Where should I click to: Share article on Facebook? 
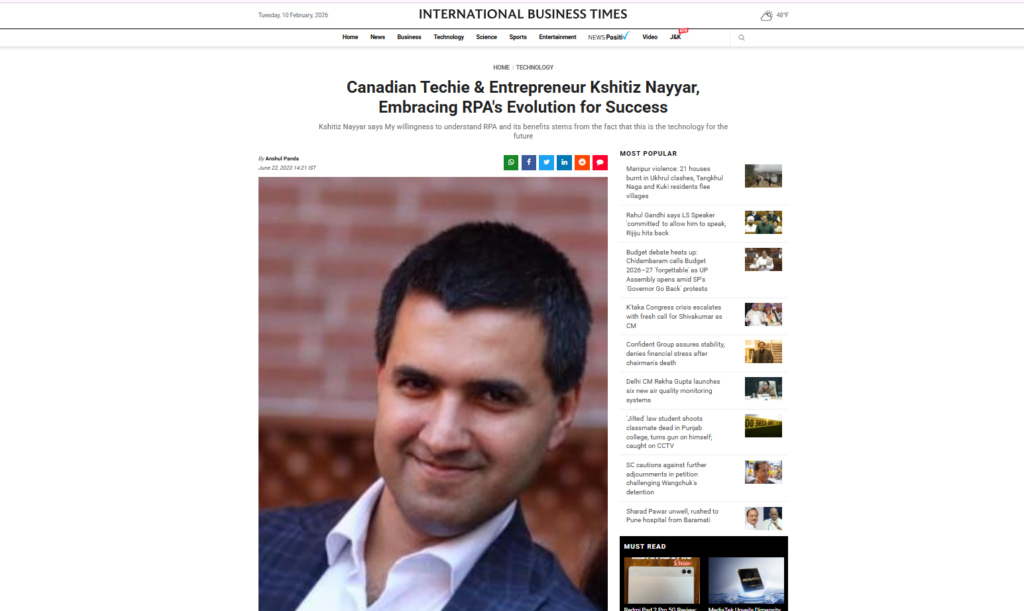pos(529,163)
